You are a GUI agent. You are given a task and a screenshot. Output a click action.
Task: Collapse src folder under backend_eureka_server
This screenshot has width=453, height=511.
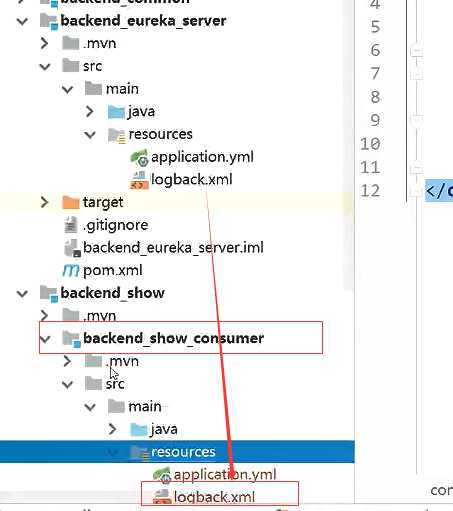(x=45, y=66)
